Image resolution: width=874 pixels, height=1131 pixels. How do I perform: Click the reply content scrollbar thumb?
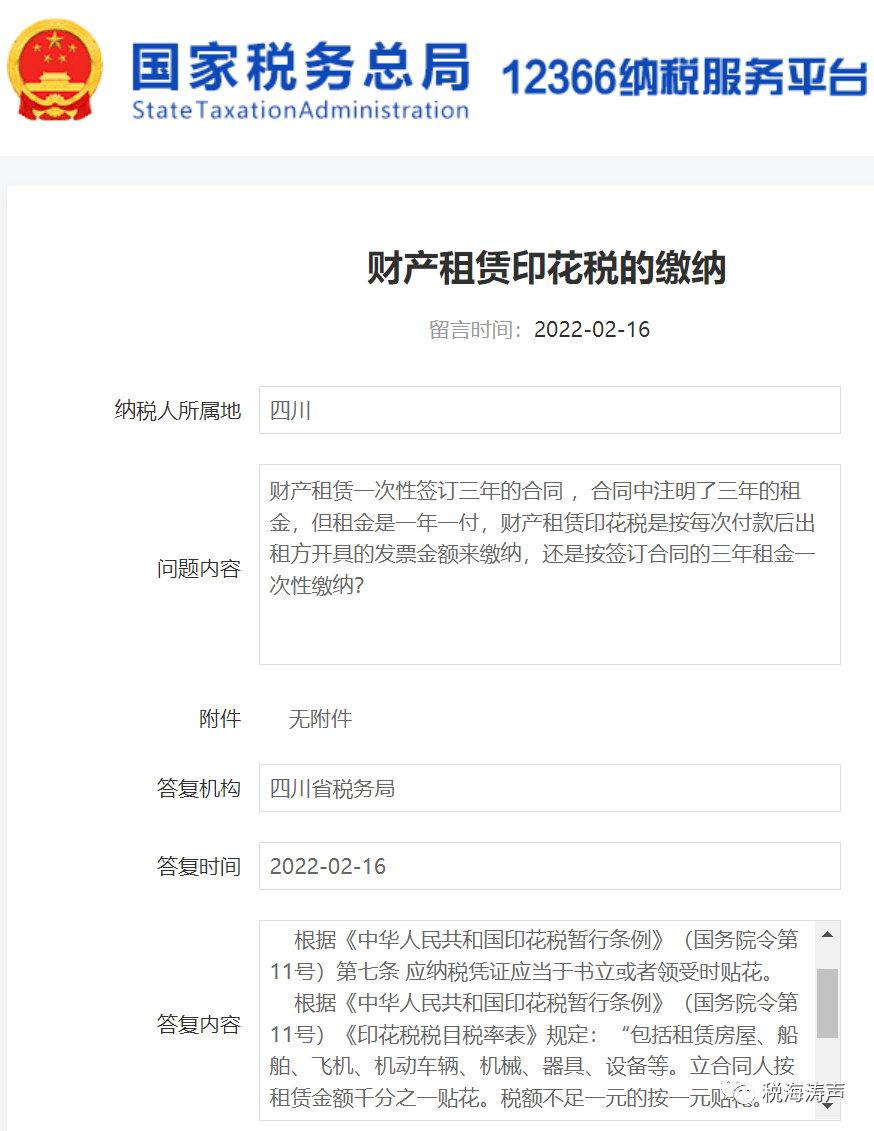click(827, 1002)
